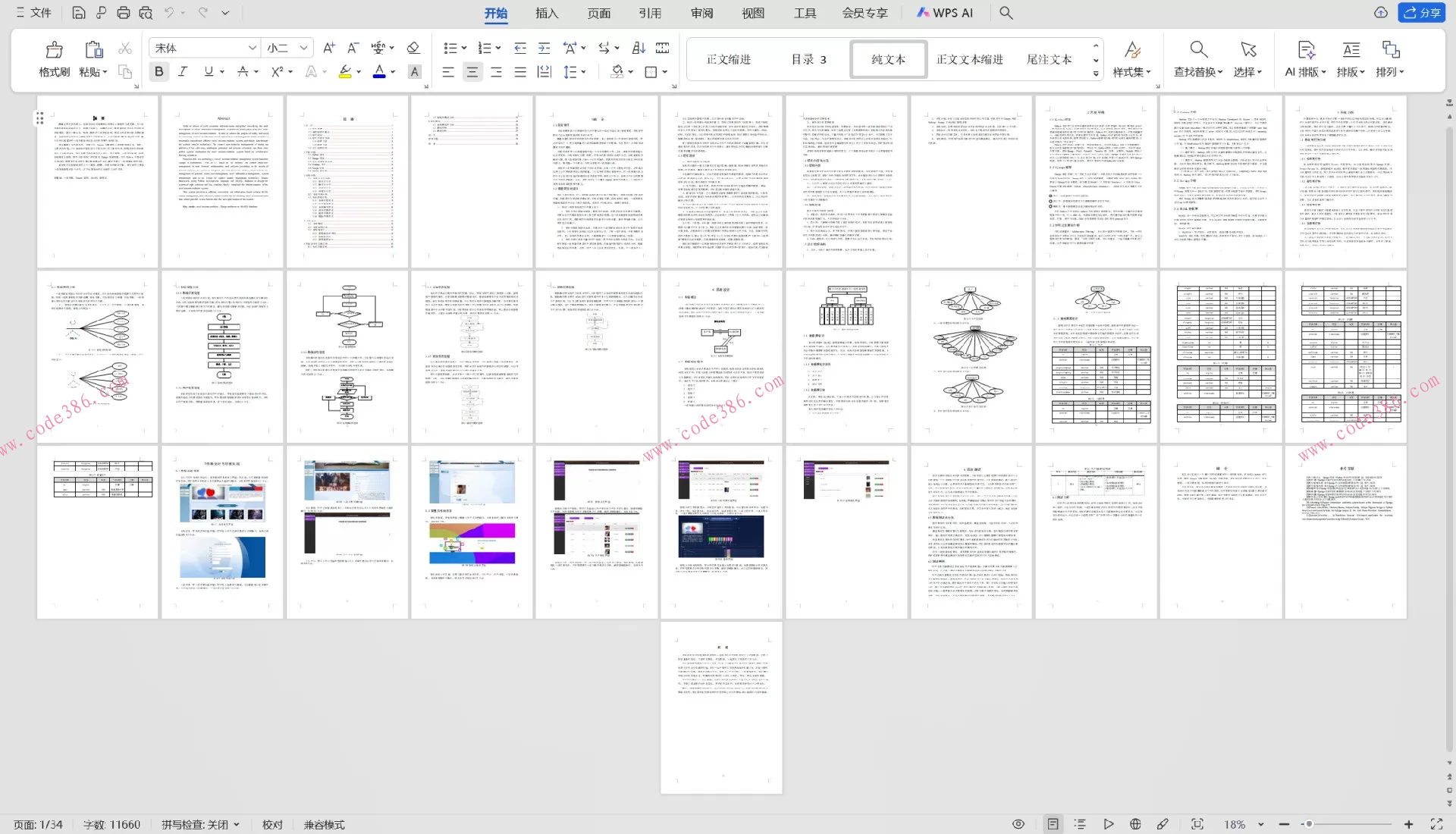1456x834 pixels.
Task: Click the sort (A-Z) icon
Action: [x=639, y=48]
